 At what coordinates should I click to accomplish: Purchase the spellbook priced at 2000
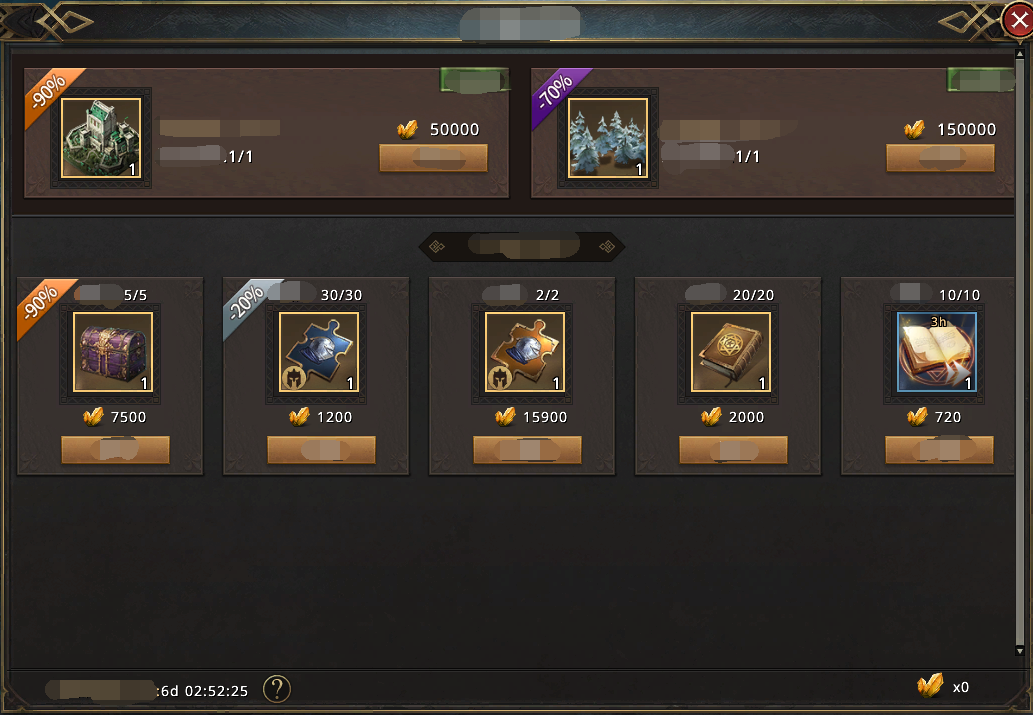tap(733, 450)
